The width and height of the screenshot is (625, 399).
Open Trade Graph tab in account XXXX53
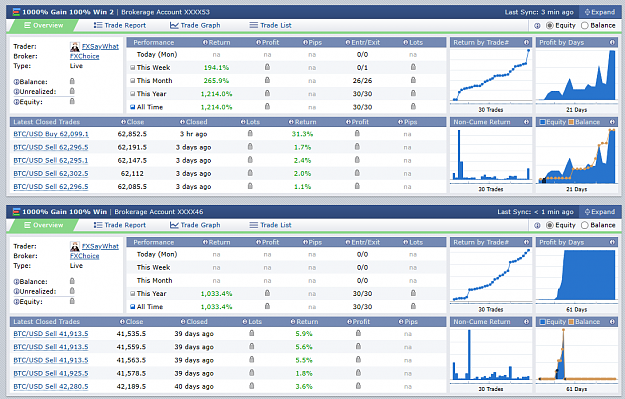pyautogui.click(x=195, y=25)
